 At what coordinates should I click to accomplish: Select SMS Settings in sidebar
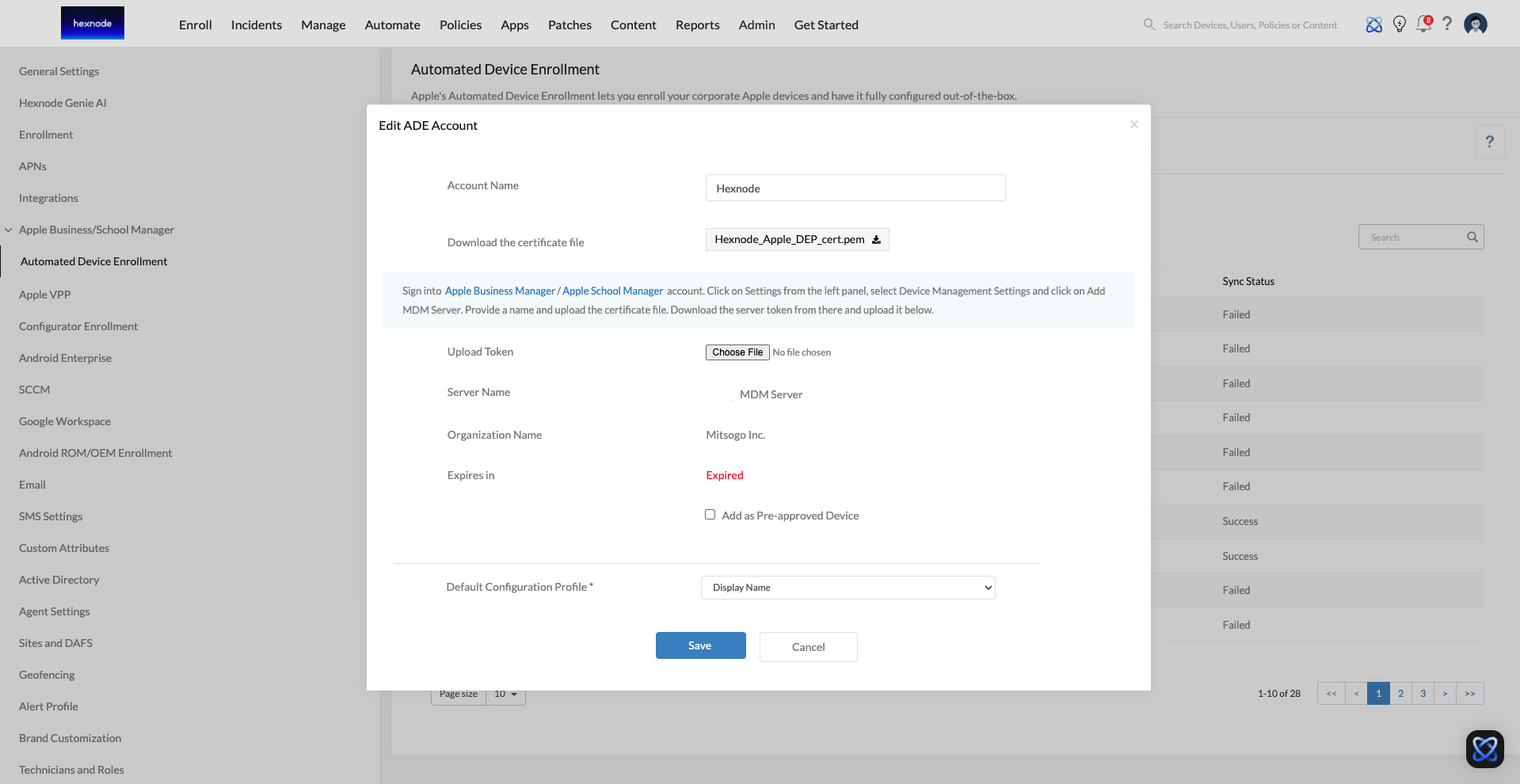click(x=51, y=516)
